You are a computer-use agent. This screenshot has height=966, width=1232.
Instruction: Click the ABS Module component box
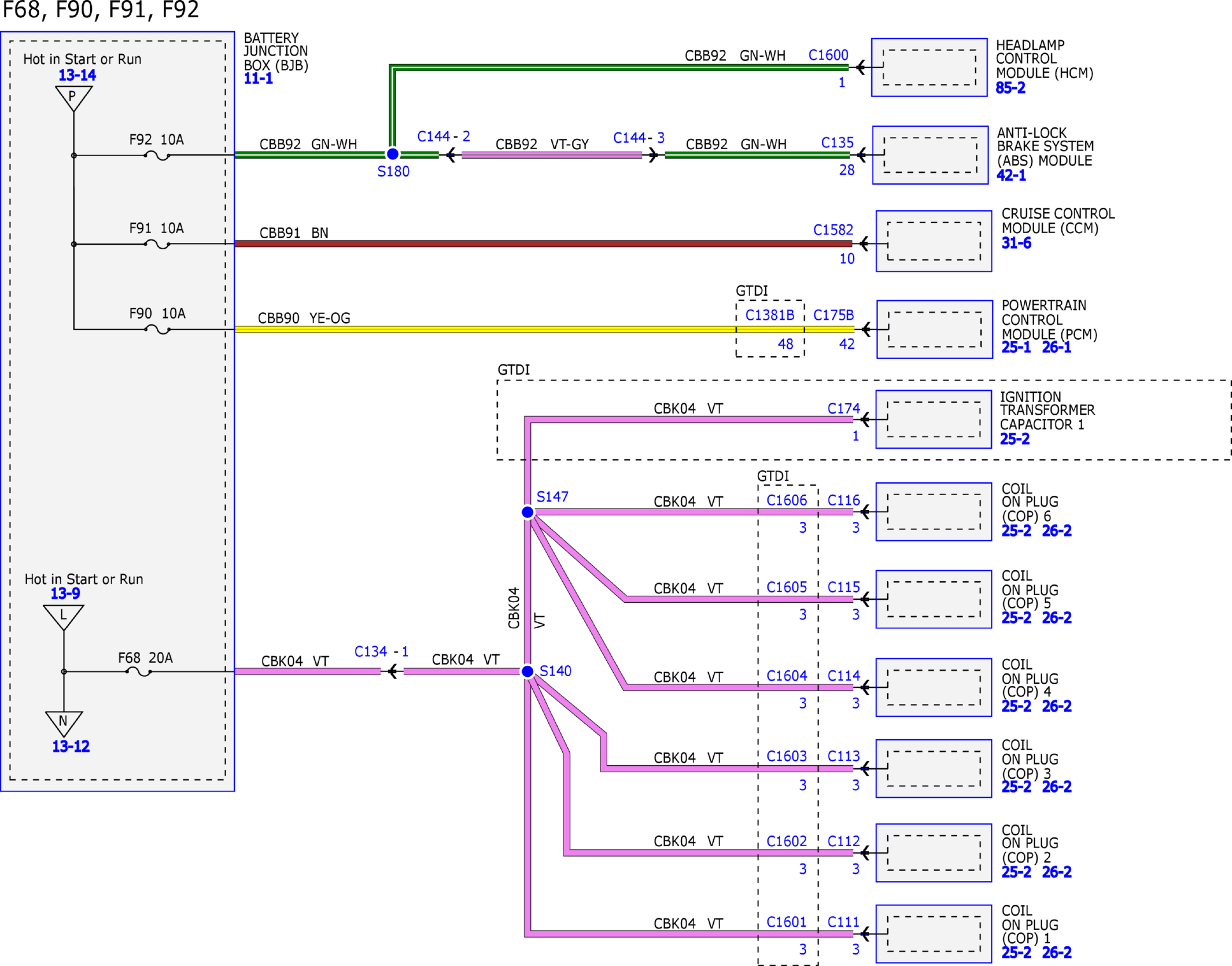click(930, 155)
